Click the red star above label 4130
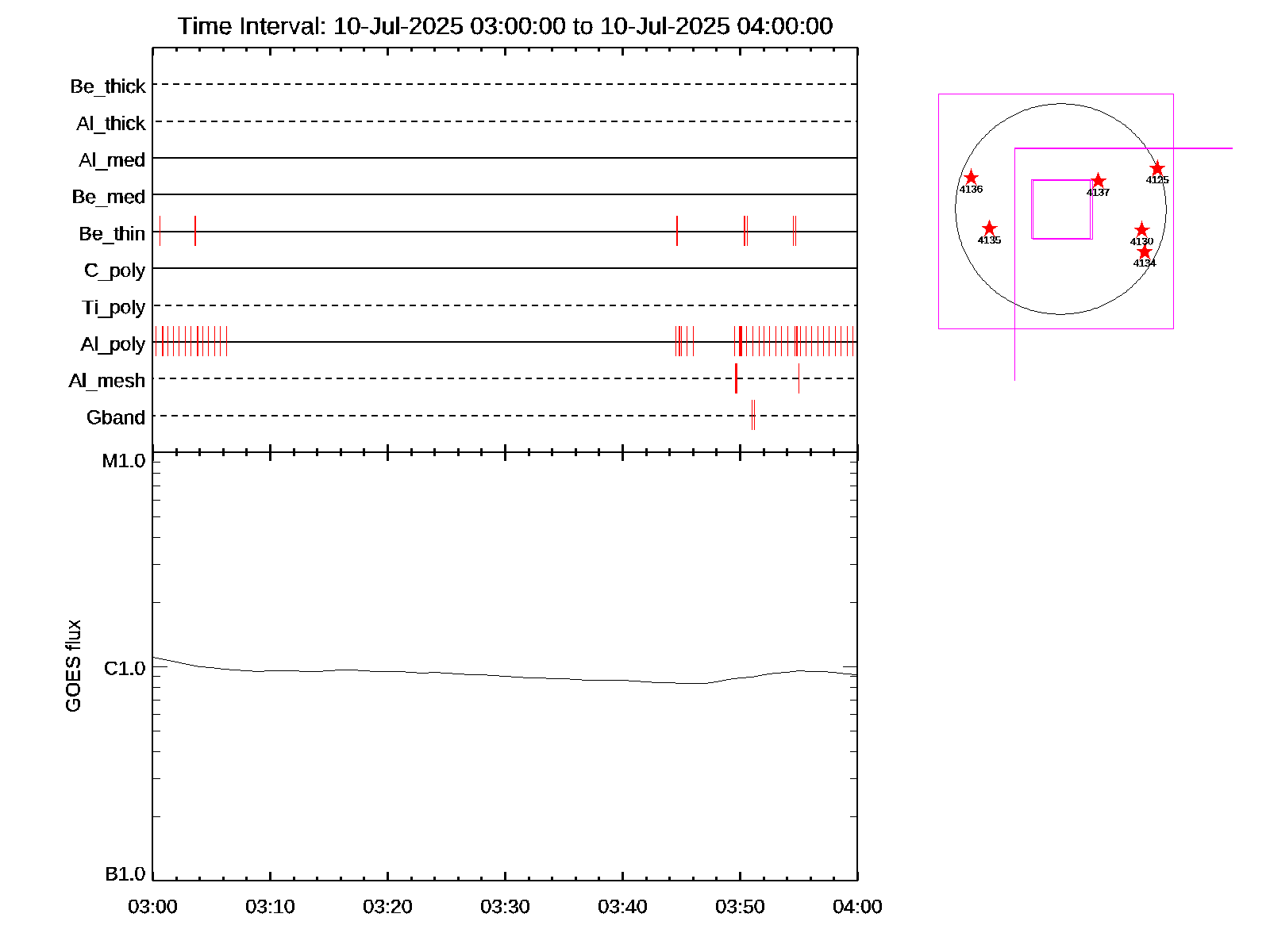 click(x=1141, y=230)
